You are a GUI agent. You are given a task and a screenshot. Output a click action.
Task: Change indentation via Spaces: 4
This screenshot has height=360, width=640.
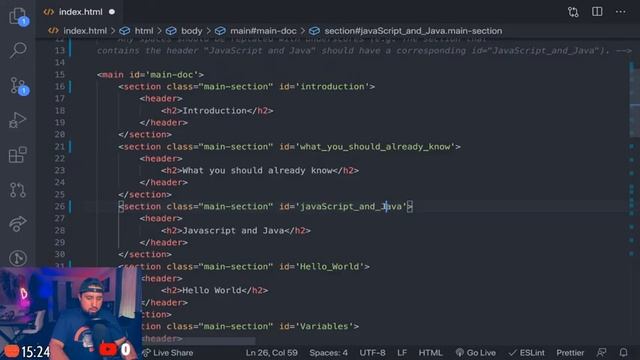329,353
